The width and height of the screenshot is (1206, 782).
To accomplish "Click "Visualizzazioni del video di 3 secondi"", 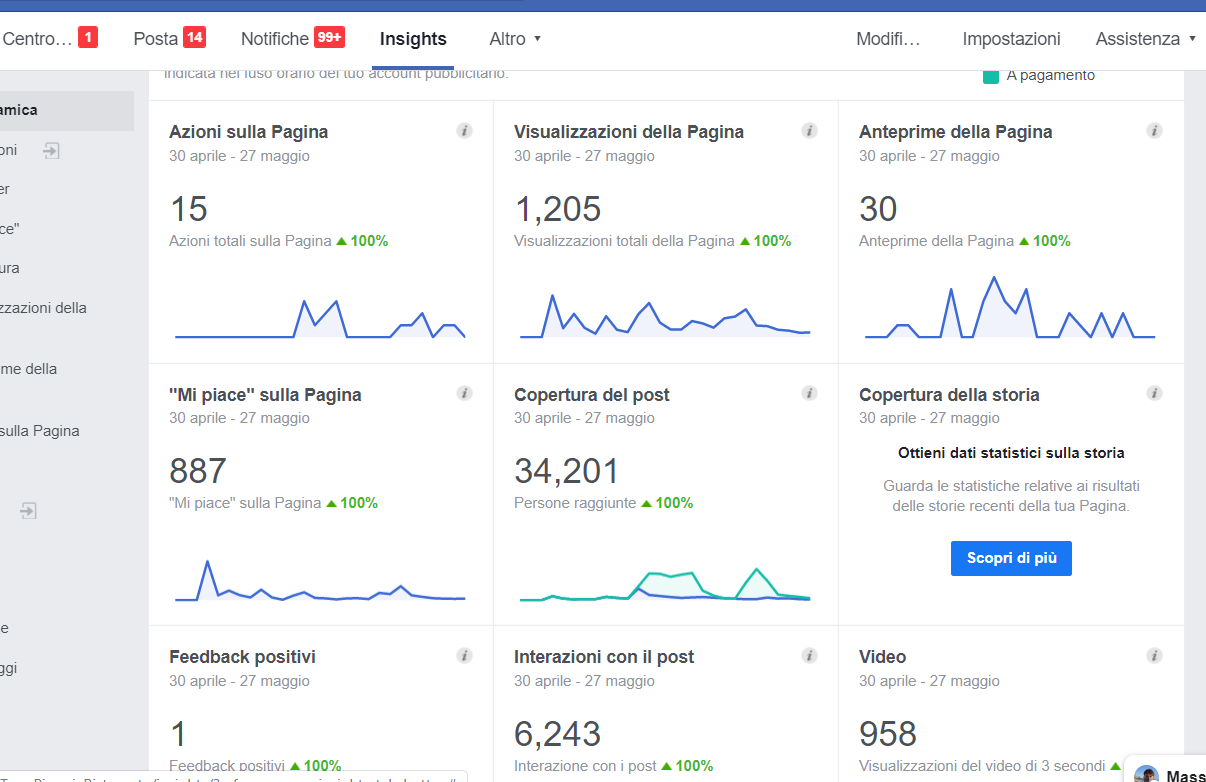I will tap(982, 766).
